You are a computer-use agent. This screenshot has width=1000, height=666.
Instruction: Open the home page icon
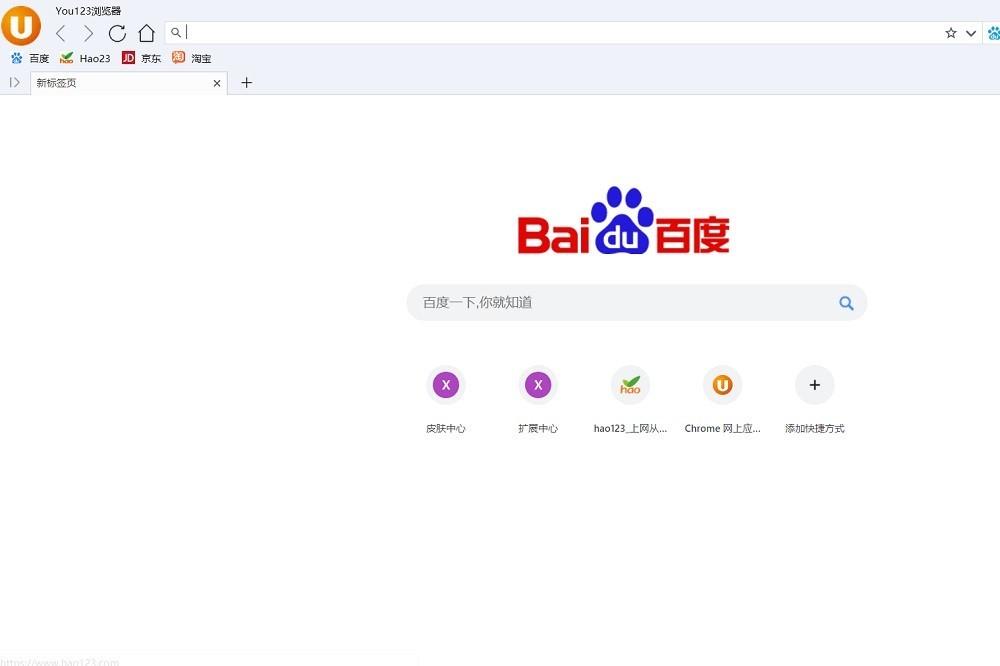tap(147, 33)
